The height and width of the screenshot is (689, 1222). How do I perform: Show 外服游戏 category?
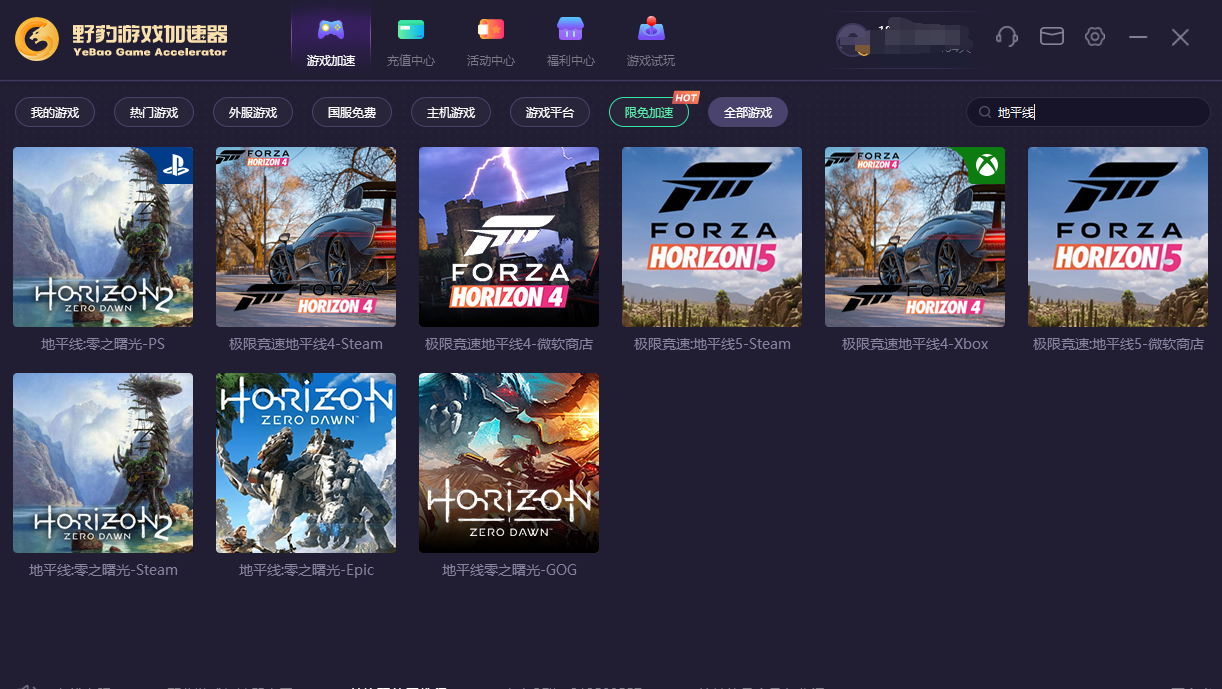253,113
